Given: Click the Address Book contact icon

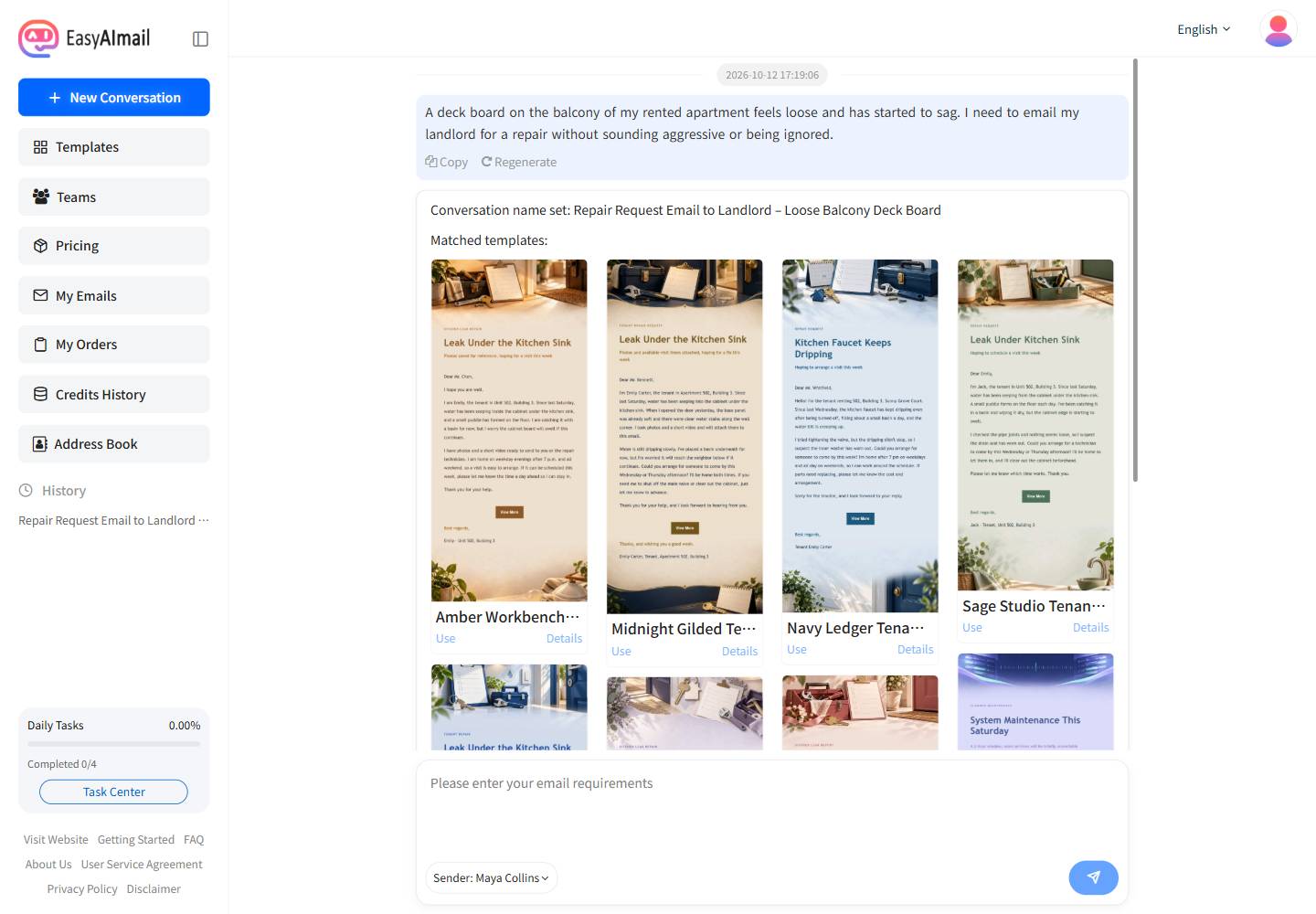Looking at the screenshot, I should [40, 444].
